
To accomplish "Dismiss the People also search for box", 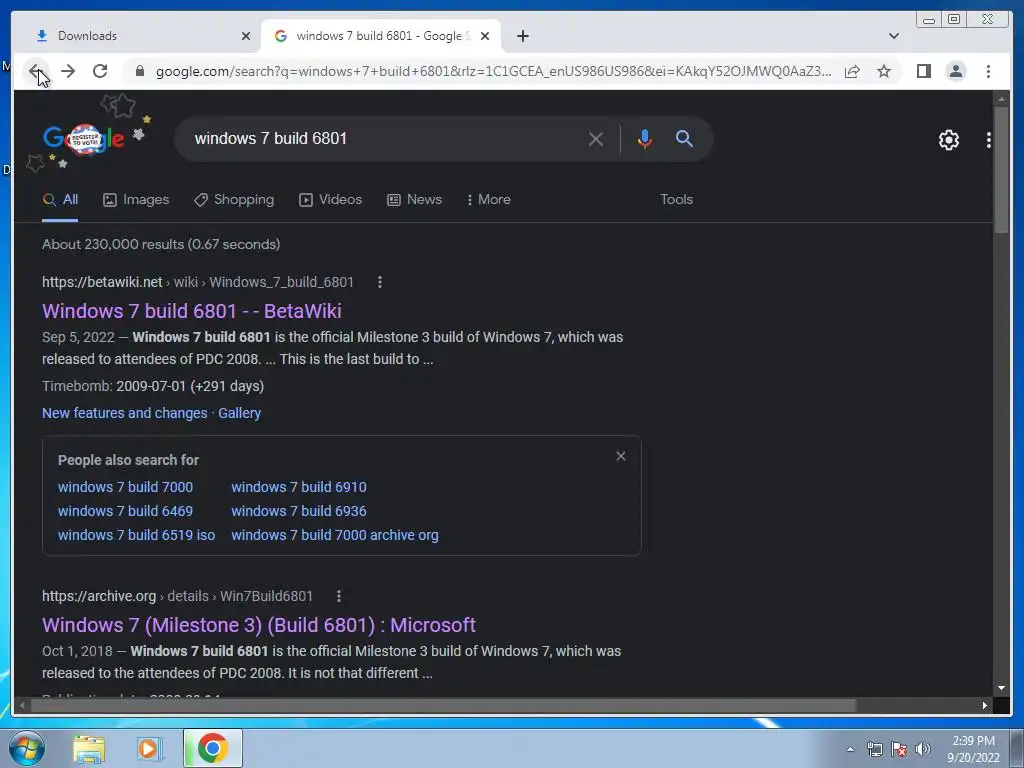I will [x=621, y=456].
